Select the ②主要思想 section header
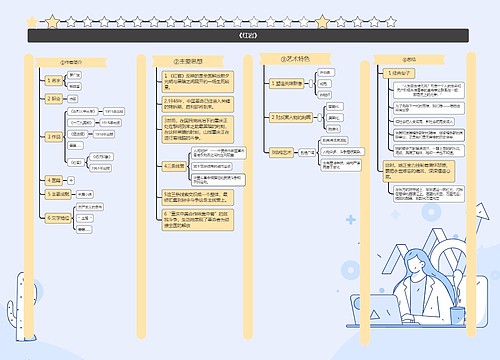Screen dimensions: 500x360 pos(188,61)
